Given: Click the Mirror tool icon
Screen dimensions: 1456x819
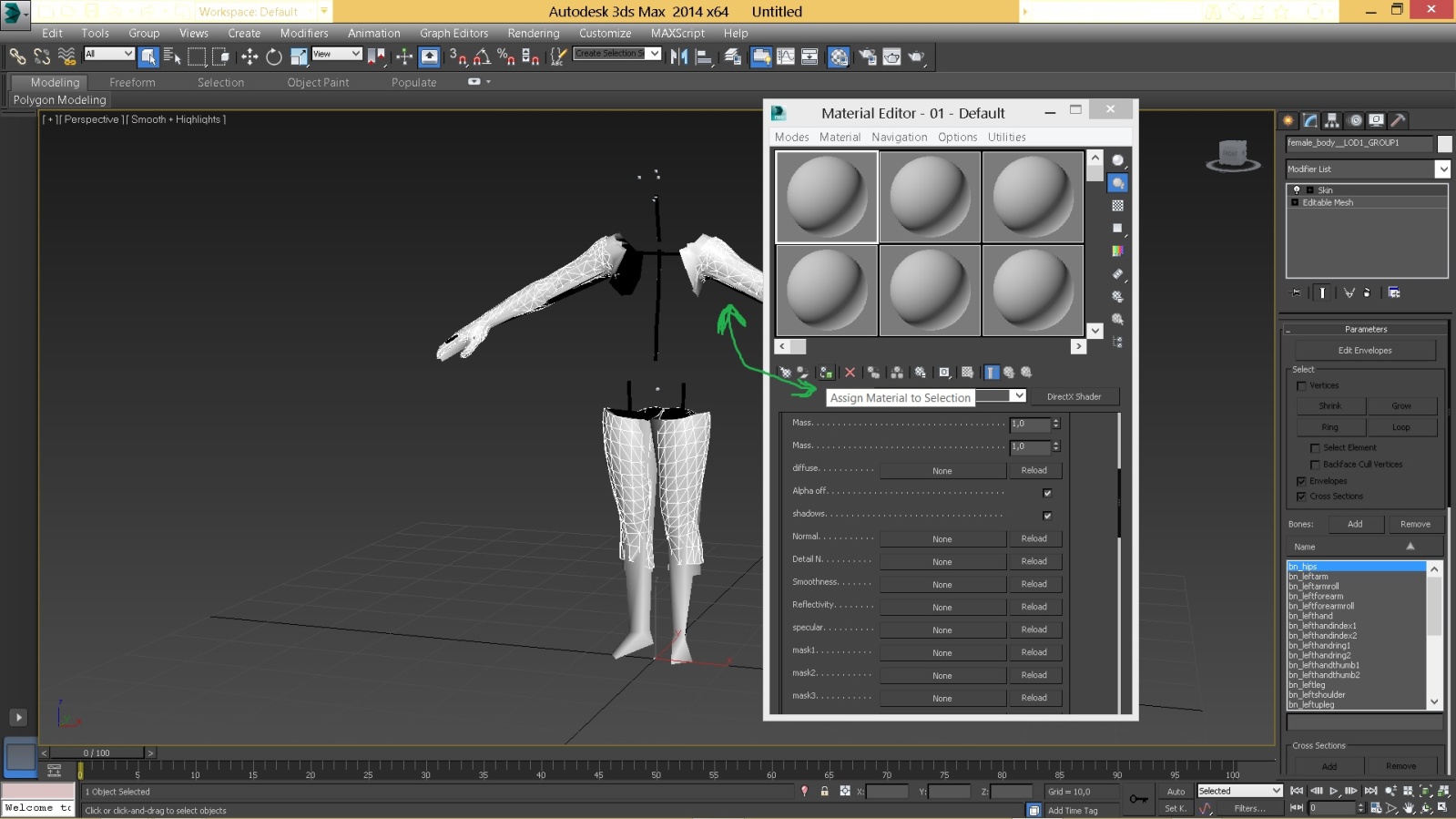Looking at the screenshot, I should tap(679, 56).
